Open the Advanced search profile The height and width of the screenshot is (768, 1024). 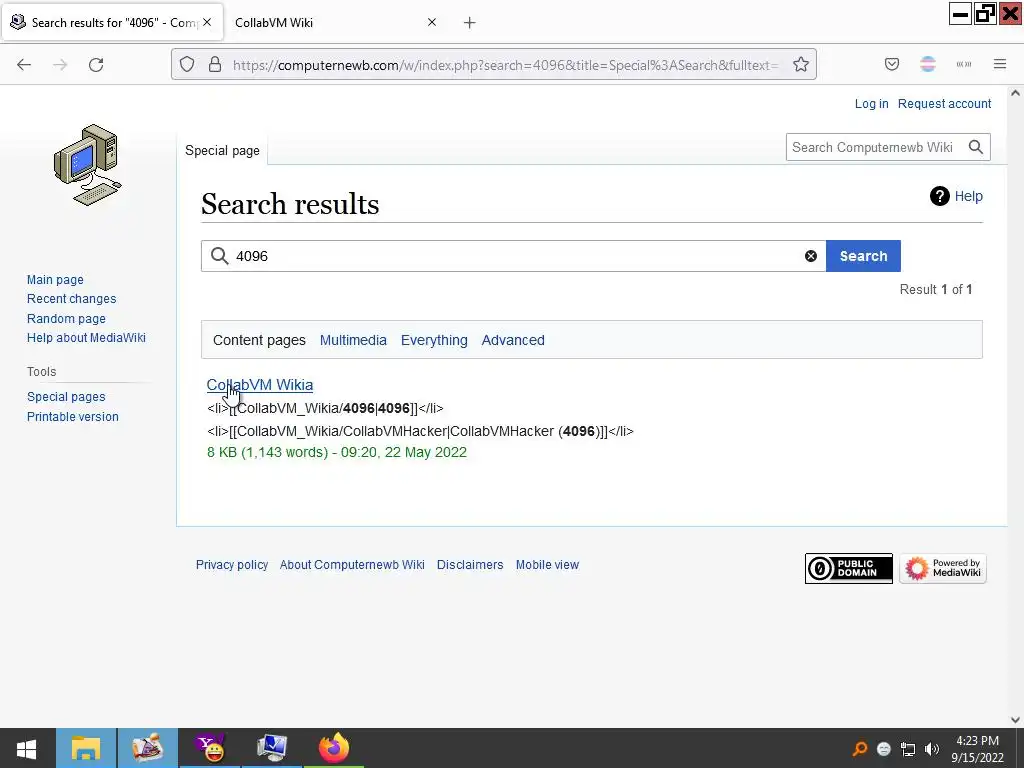pos(513,340)
